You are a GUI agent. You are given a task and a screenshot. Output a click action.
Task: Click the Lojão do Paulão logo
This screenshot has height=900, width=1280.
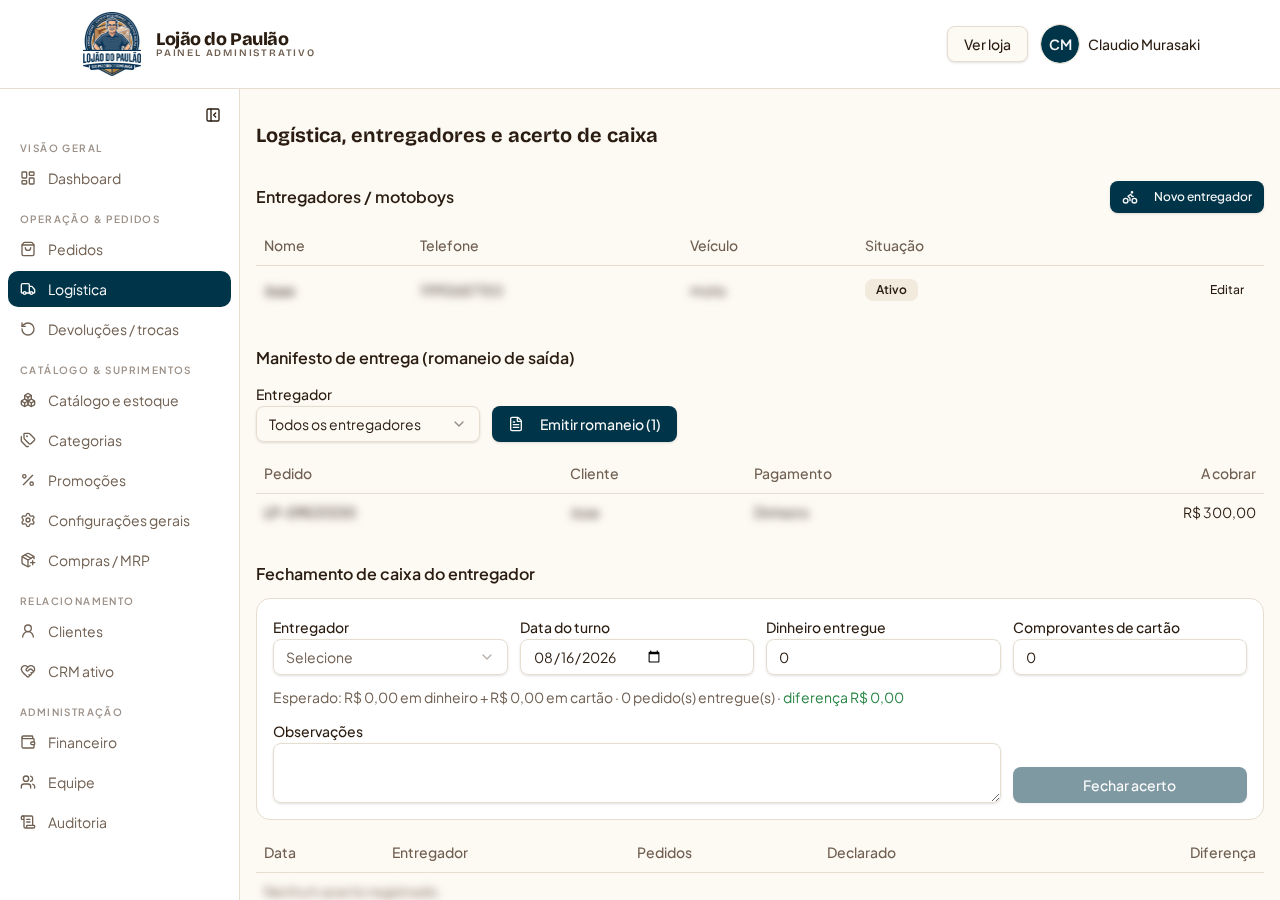pos(112,44)
